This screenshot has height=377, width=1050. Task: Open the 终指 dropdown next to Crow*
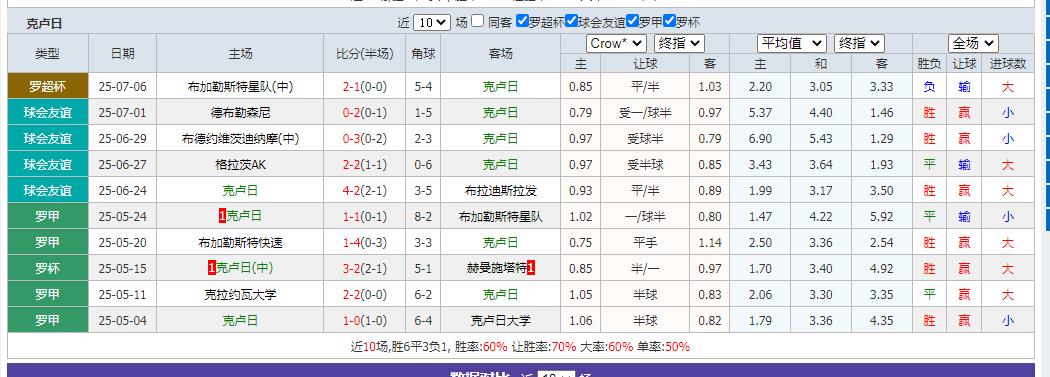coord(679,44)
